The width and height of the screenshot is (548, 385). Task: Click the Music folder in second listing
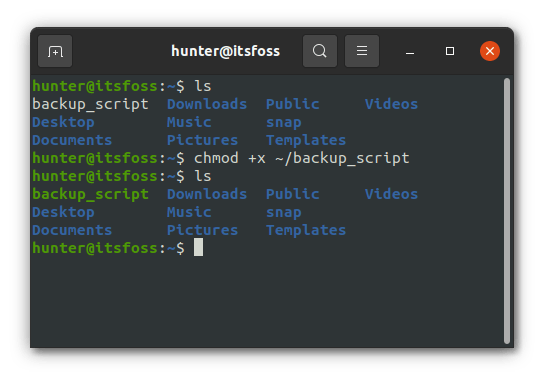[189, 212]
